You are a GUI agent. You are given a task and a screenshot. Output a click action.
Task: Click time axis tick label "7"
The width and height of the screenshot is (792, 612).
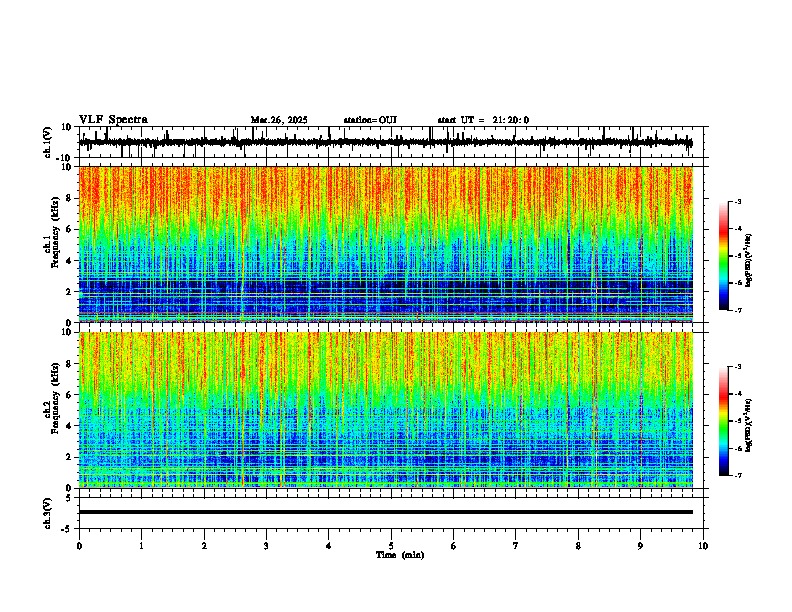[x=516, y=546]
